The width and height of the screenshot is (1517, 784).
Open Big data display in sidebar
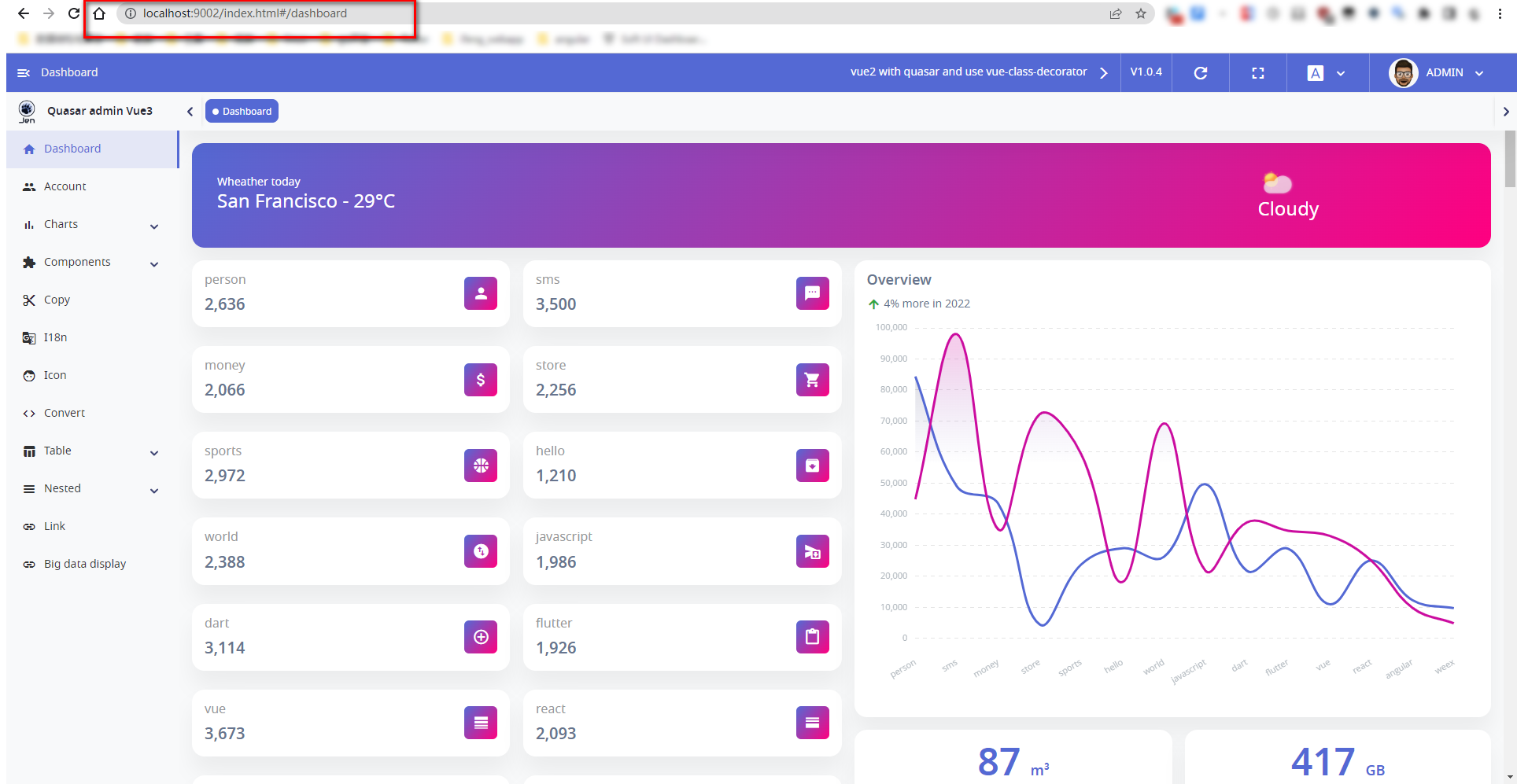pyautogui.click(x=92, y=564)
